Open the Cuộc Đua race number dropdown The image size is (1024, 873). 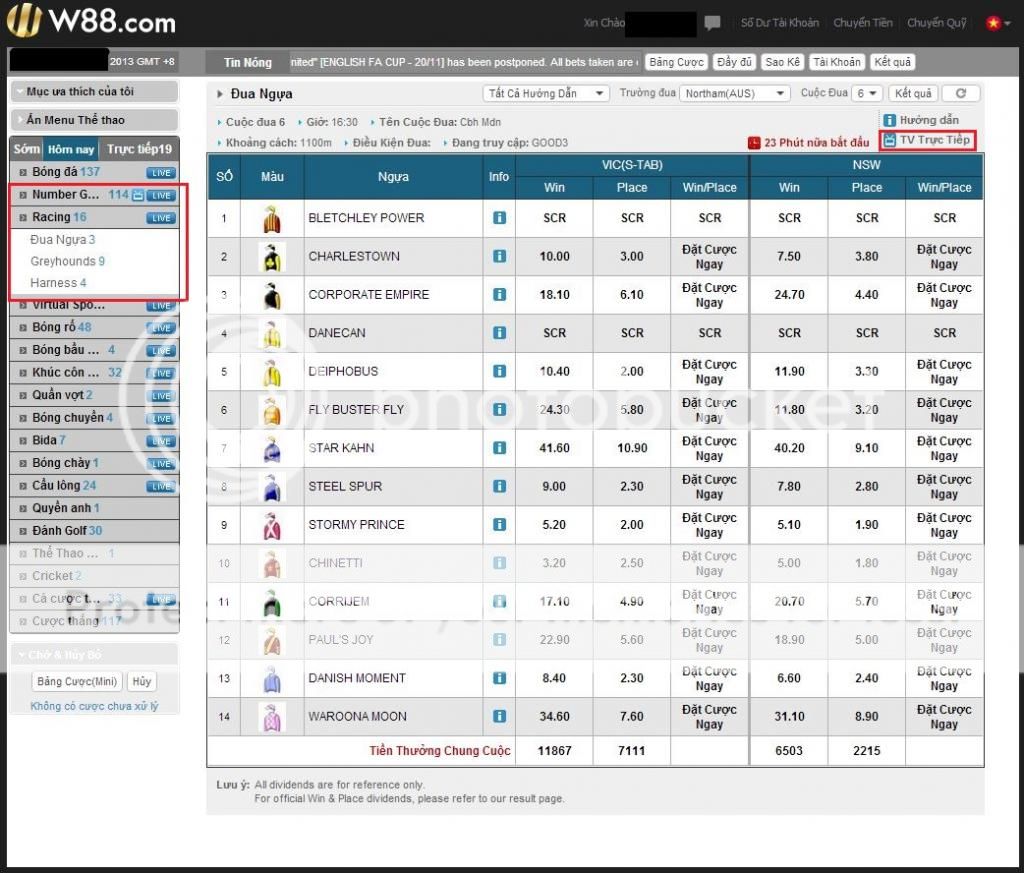[867, 93]
